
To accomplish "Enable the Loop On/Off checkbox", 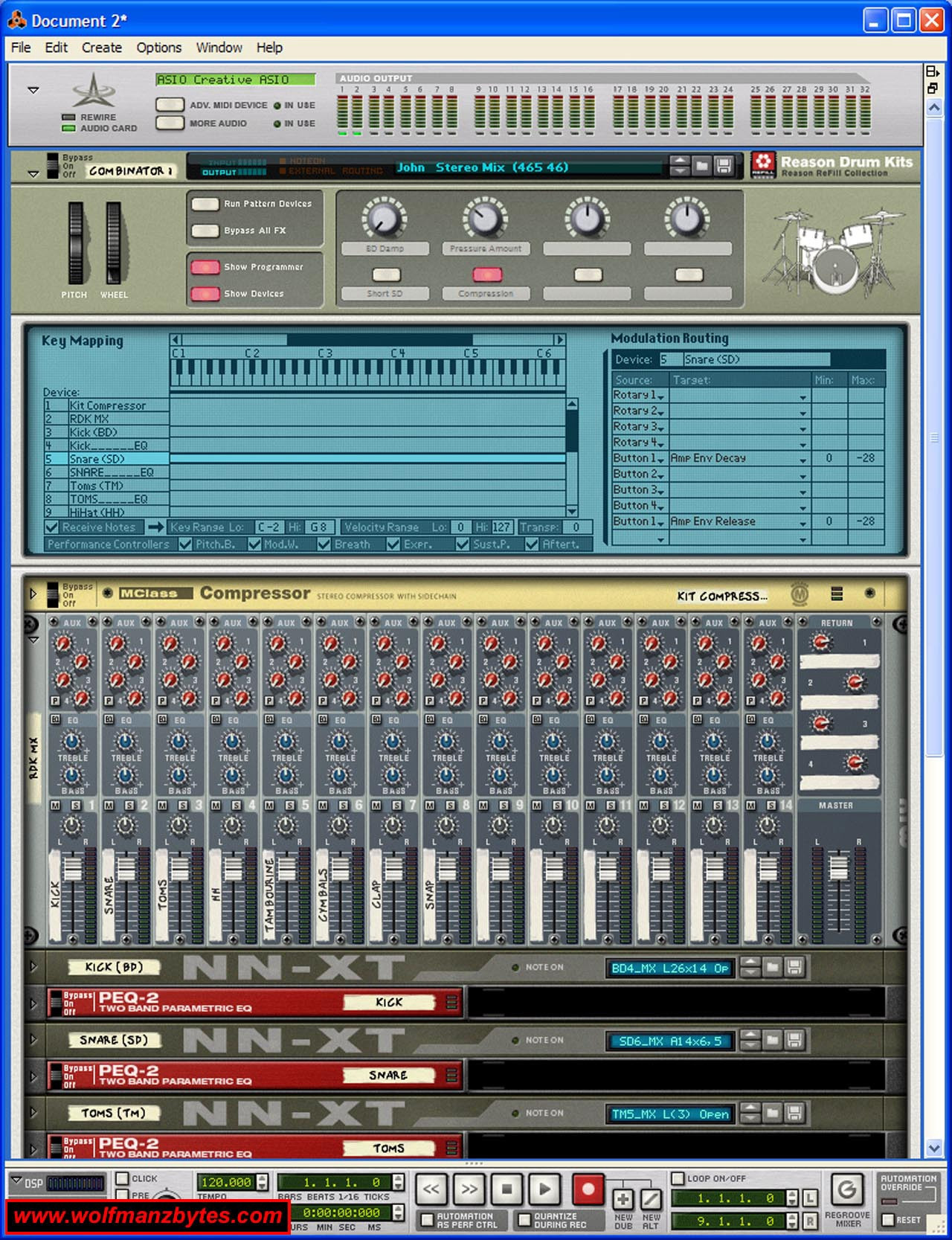I will [678, 1178].
